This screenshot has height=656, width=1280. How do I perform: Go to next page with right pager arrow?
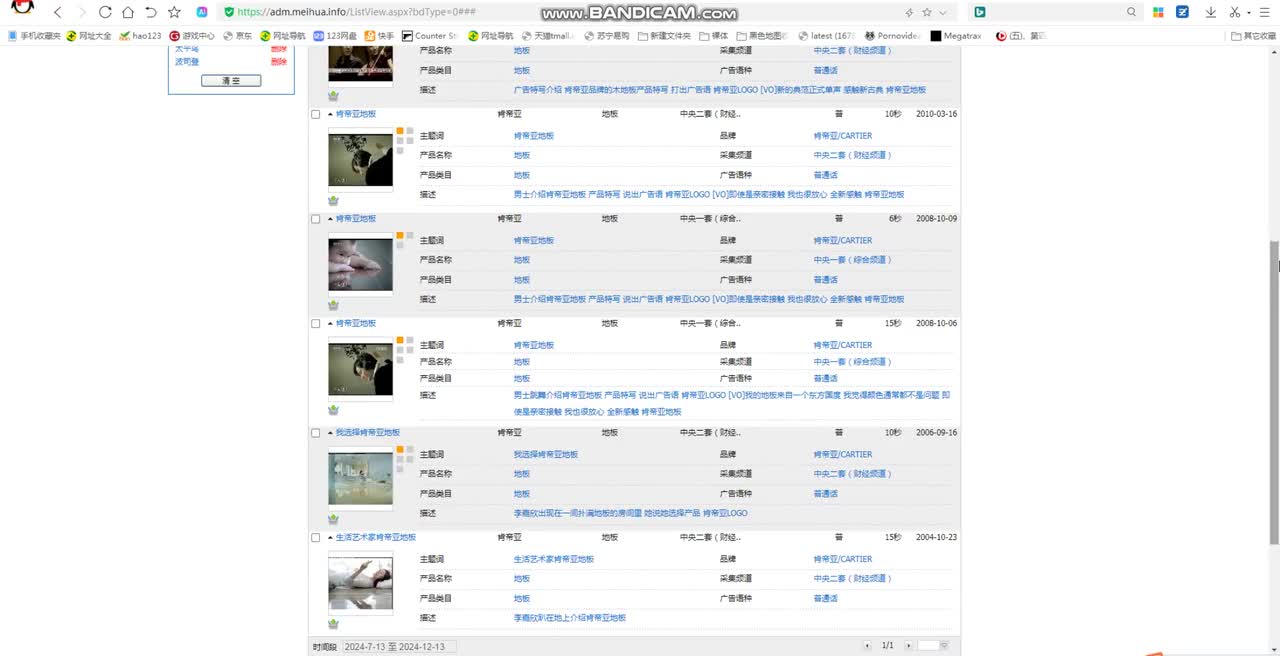pos(908,646)
